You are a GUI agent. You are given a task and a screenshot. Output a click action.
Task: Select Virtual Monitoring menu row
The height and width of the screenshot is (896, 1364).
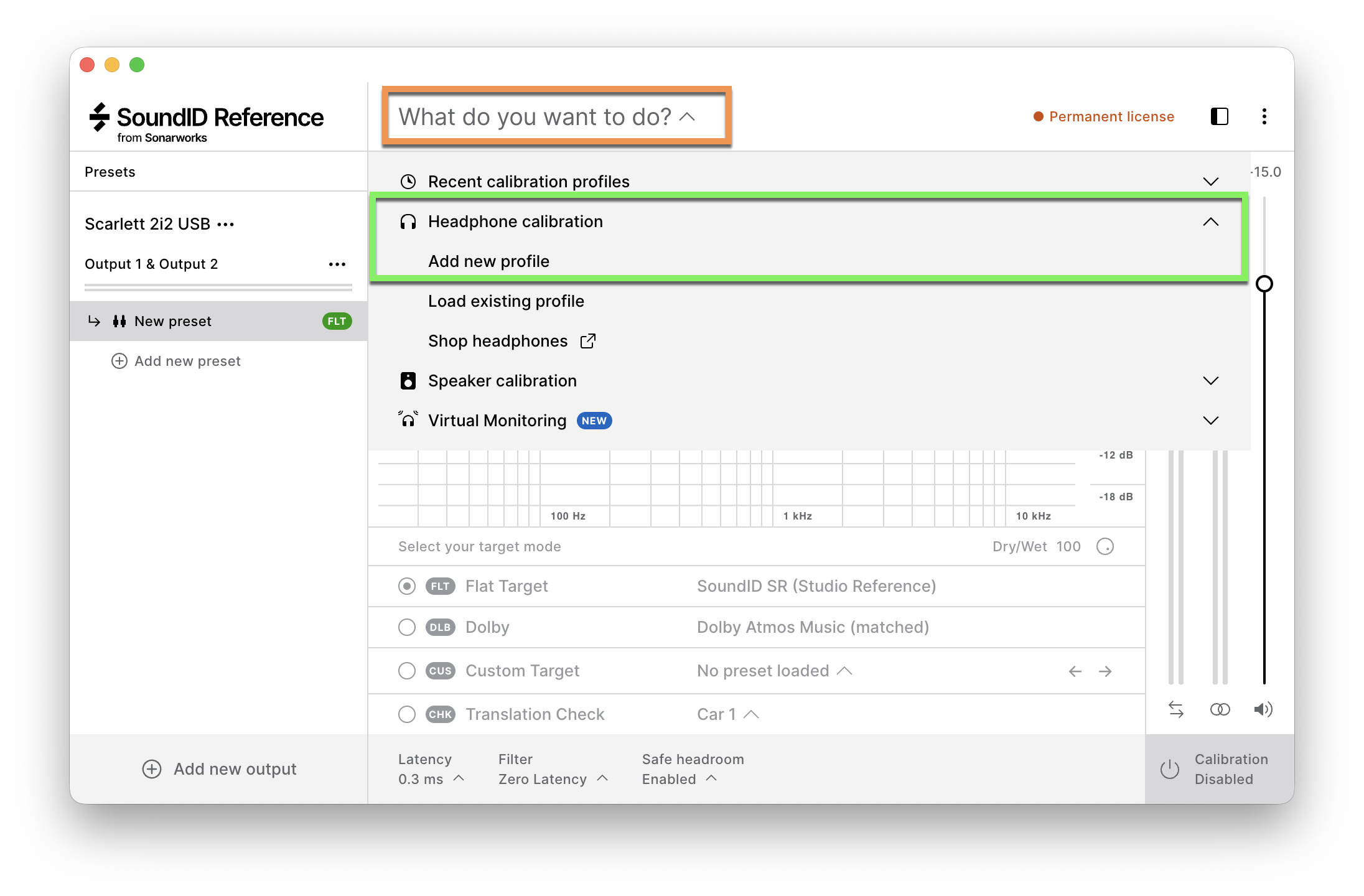click(x=808, y=421)
